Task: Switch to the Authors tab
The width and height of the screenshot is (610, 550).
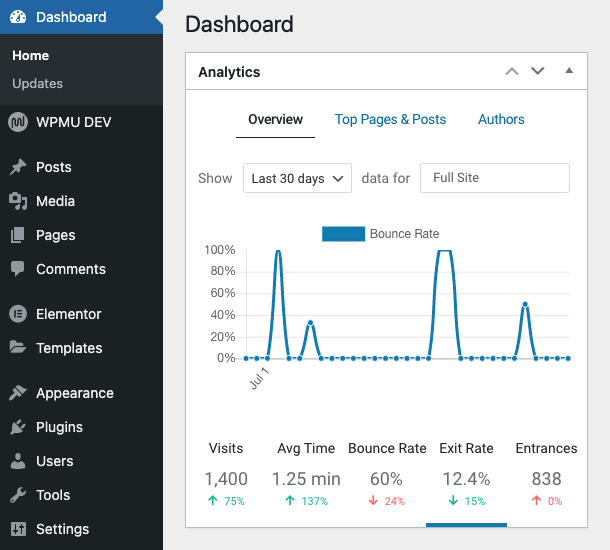Action: (501, 119)
